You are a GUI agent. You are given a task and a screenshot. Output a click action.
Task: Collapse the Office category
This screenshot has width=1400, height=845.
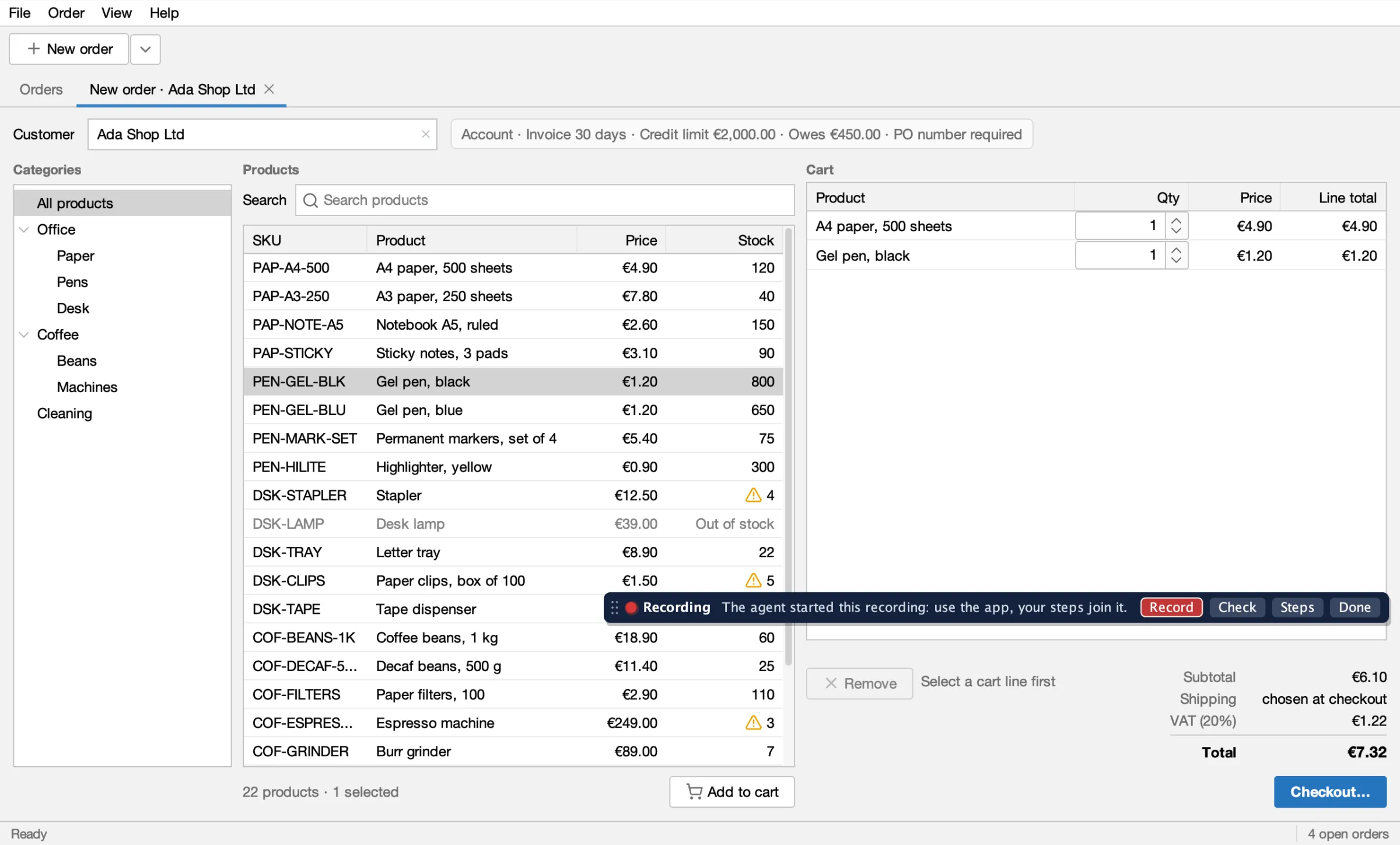24,229
